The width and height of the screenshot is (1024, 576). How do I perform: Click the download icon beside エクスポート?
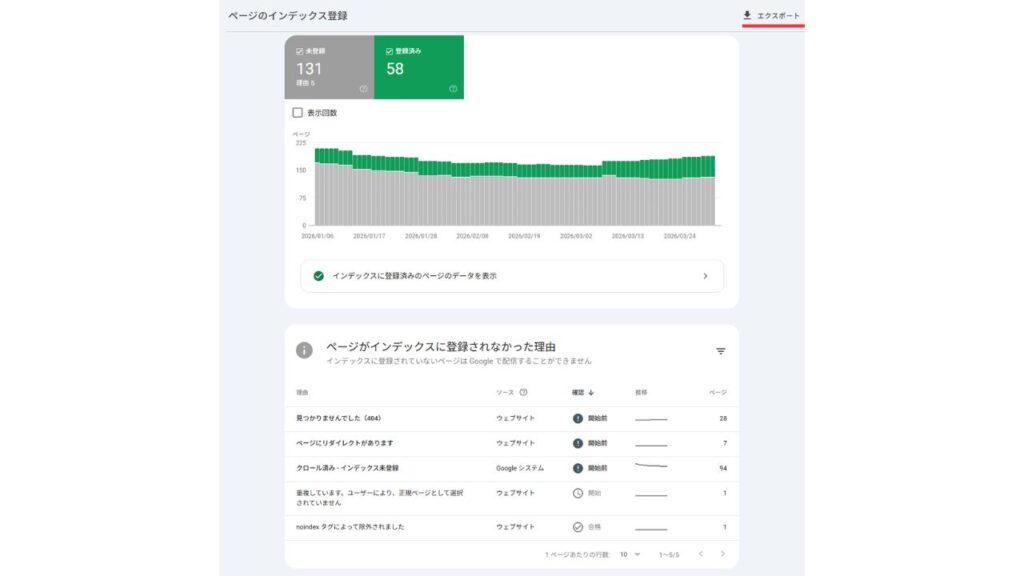click(747, 15)
